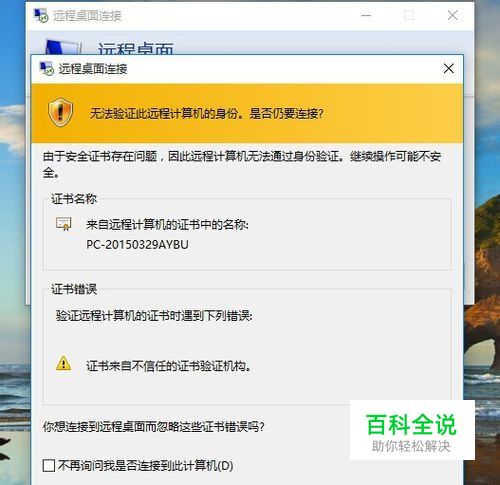The width and height of the screenshot is (500, 485).
Task: Click the grayed maximize button of background window
Action: [x=409, y=15]
